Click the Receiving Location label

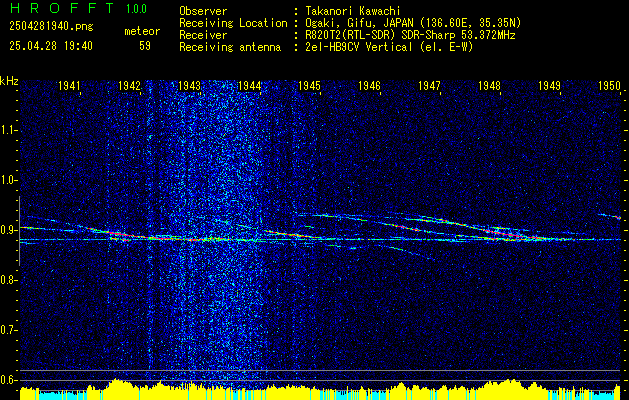click(233, 23)
